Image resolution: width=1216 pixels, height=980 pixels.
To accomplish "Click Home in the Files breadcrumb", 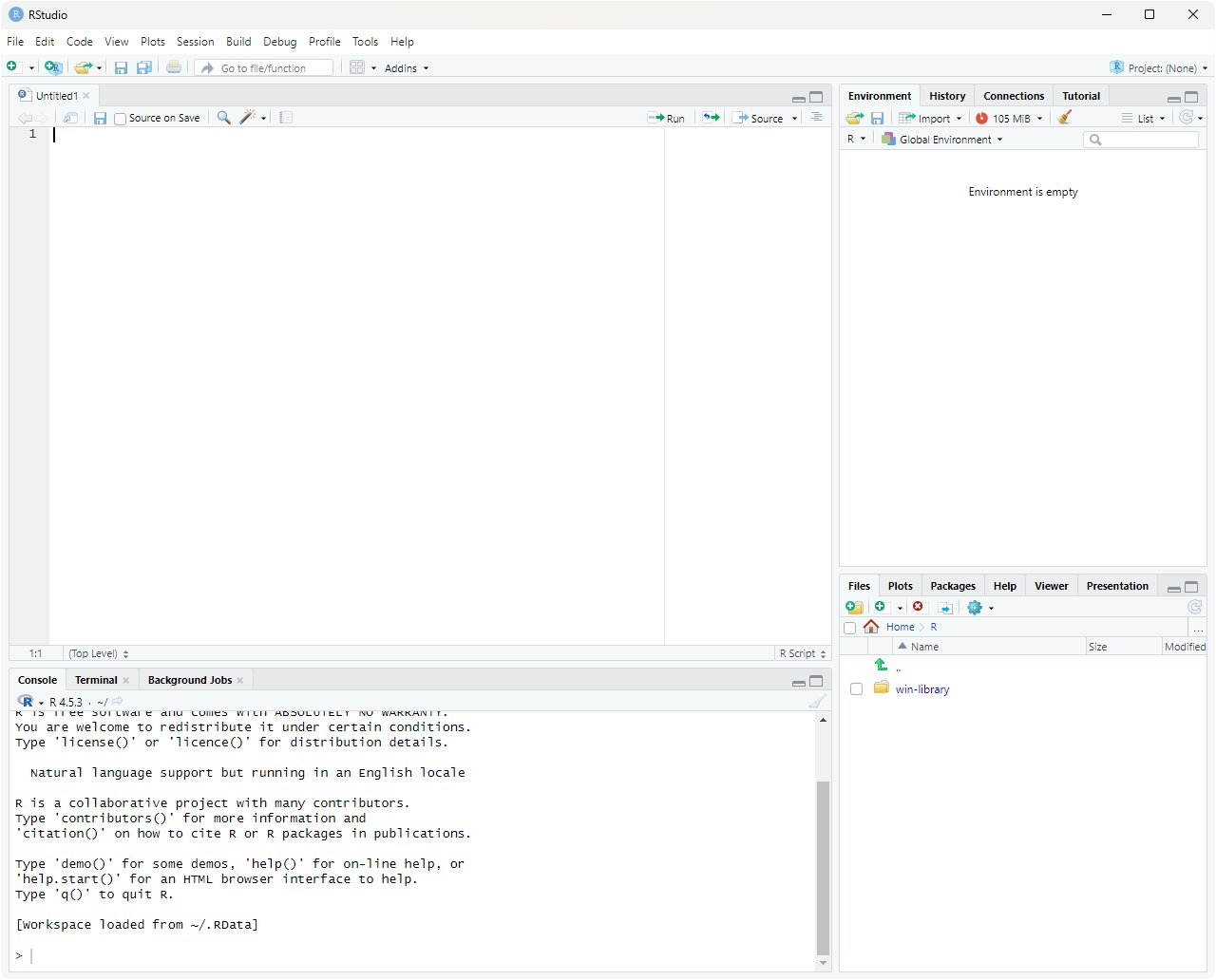I will [x=900, y=627].
